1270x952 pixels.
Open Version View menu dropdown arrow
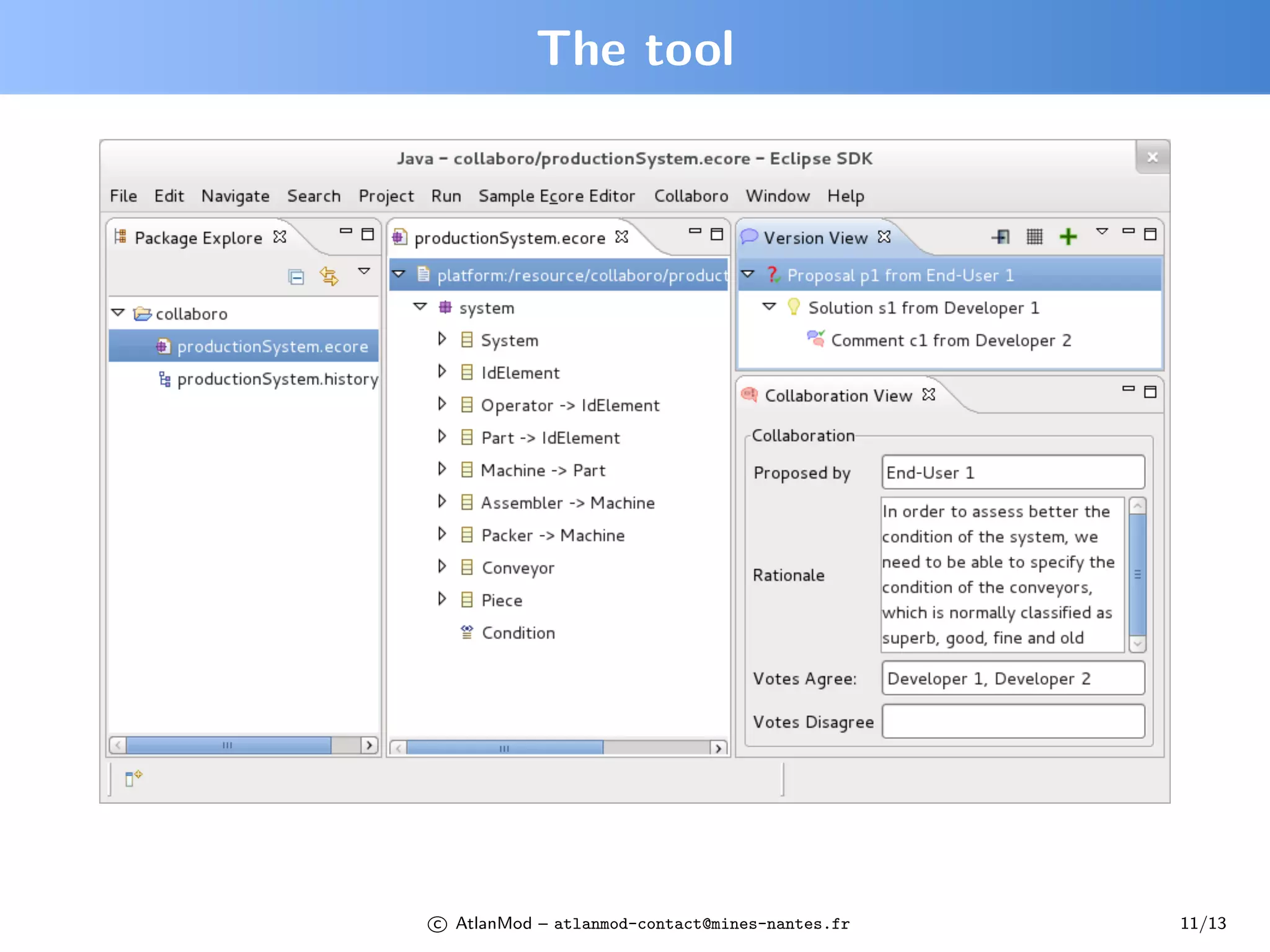(1102, 232)
